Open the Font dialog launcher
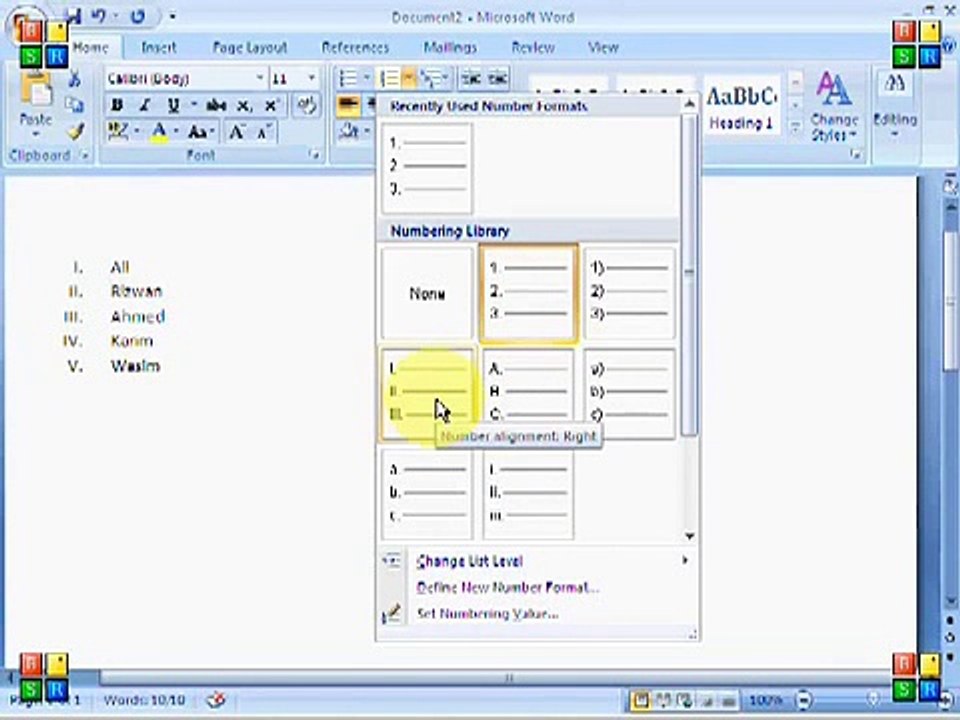The image size is (960, 720). coord(315,156)
